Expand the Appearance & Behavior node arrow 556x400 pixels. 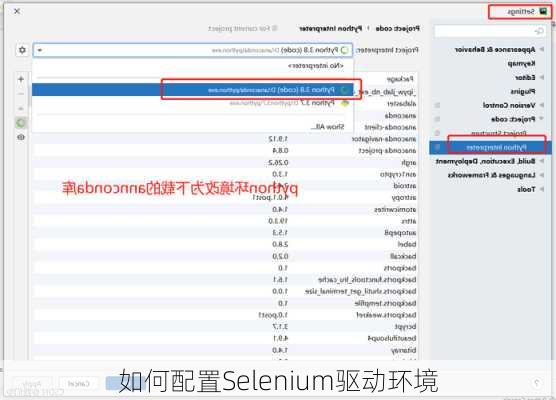[x=541, y=49]
